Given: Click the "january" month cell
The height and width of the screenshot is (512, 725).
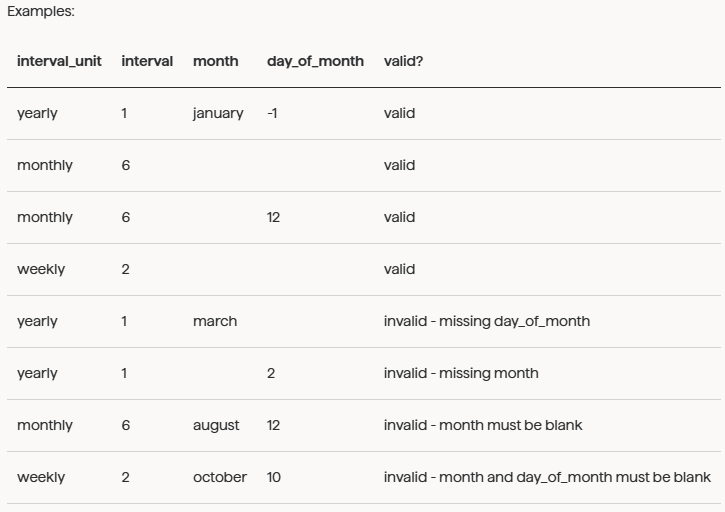Looking at the screenshot, I should pyautogui.click(x=218, y=113).
